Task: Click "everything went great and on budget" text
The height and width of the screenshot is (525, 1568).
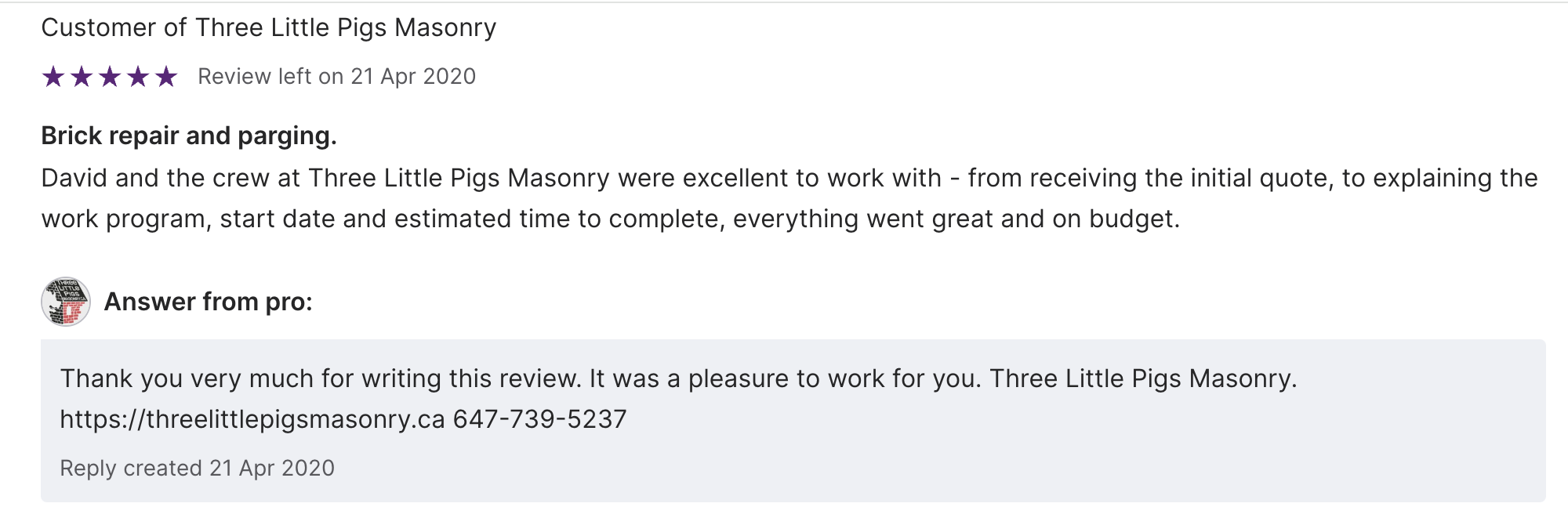Action: pos(955,219)
